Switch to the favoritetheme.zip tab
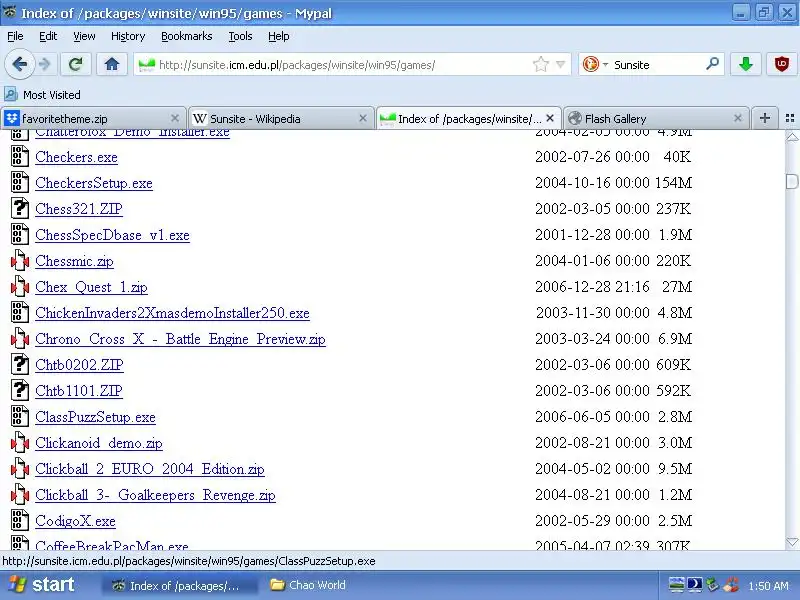800x600 pixels. [x=93, y=118]
